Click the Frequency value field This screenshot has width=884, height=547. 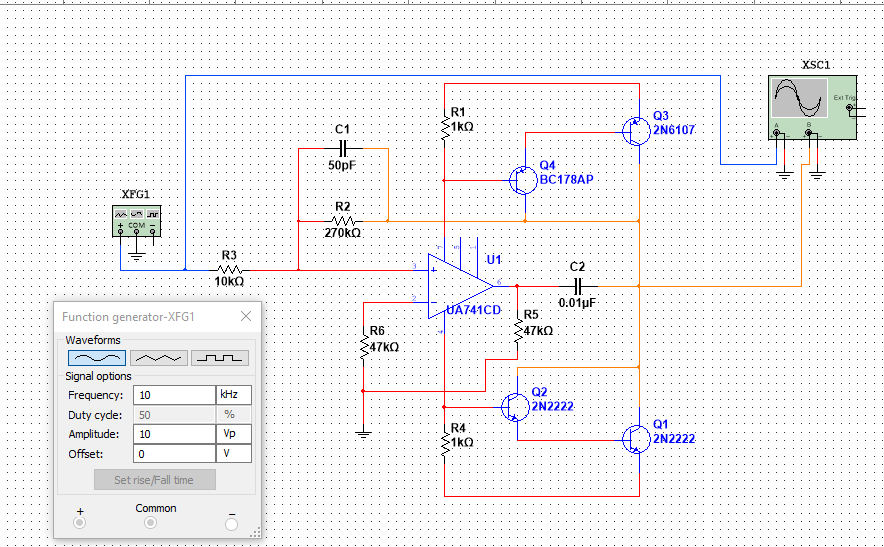tap(174, 395)
